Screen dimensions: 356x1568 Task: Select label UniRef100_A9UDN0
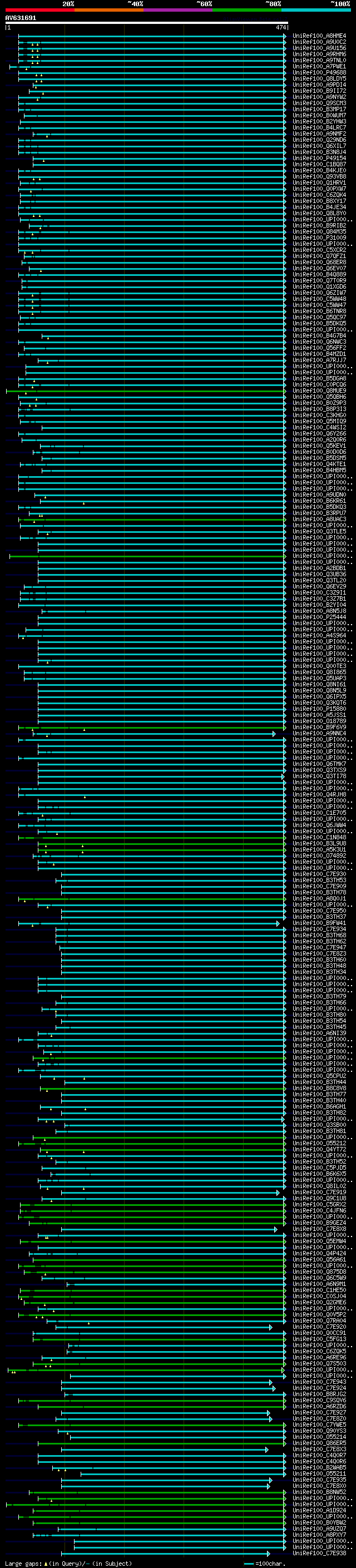(x=319, y=495)
